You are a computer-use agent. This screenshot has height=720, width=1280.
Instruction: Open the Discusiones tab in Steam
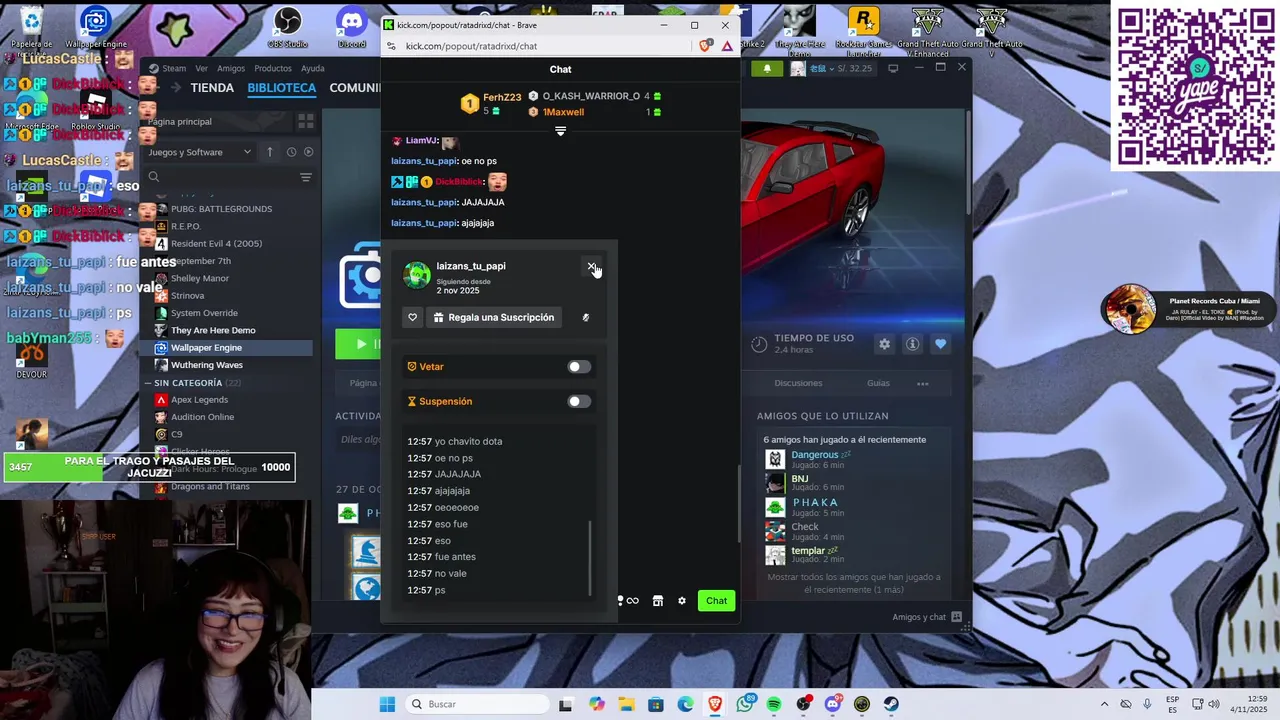(798, 383)
